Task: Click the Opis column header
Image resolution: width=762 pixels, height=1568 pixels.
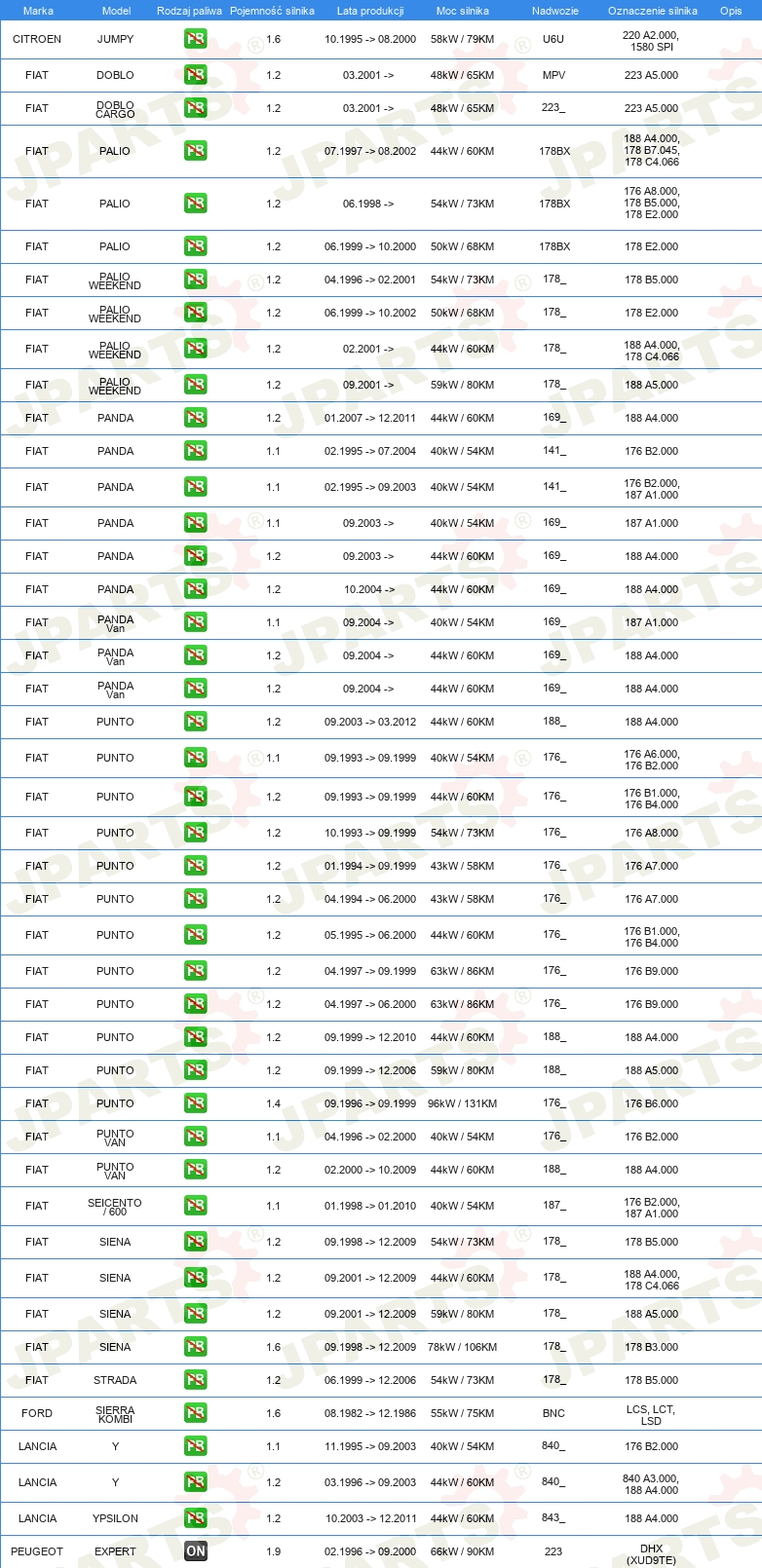Action: coord(731,11)
